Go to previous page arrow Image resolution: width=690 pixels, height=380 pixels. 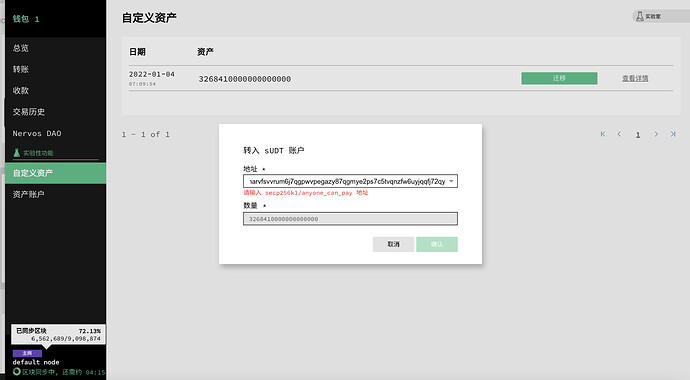[x=619, y=134]
